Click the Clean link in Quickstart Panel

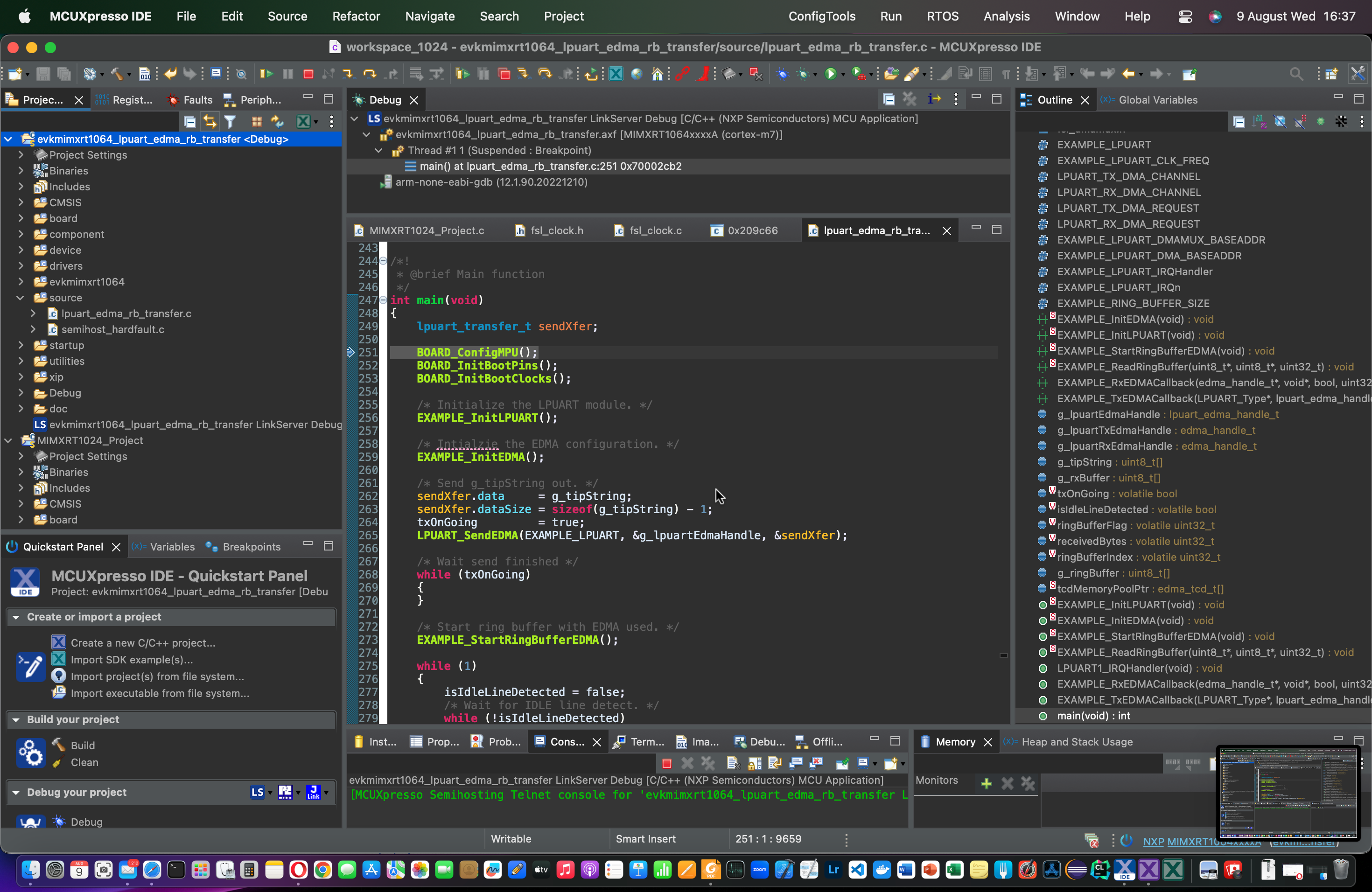point(84,762)
